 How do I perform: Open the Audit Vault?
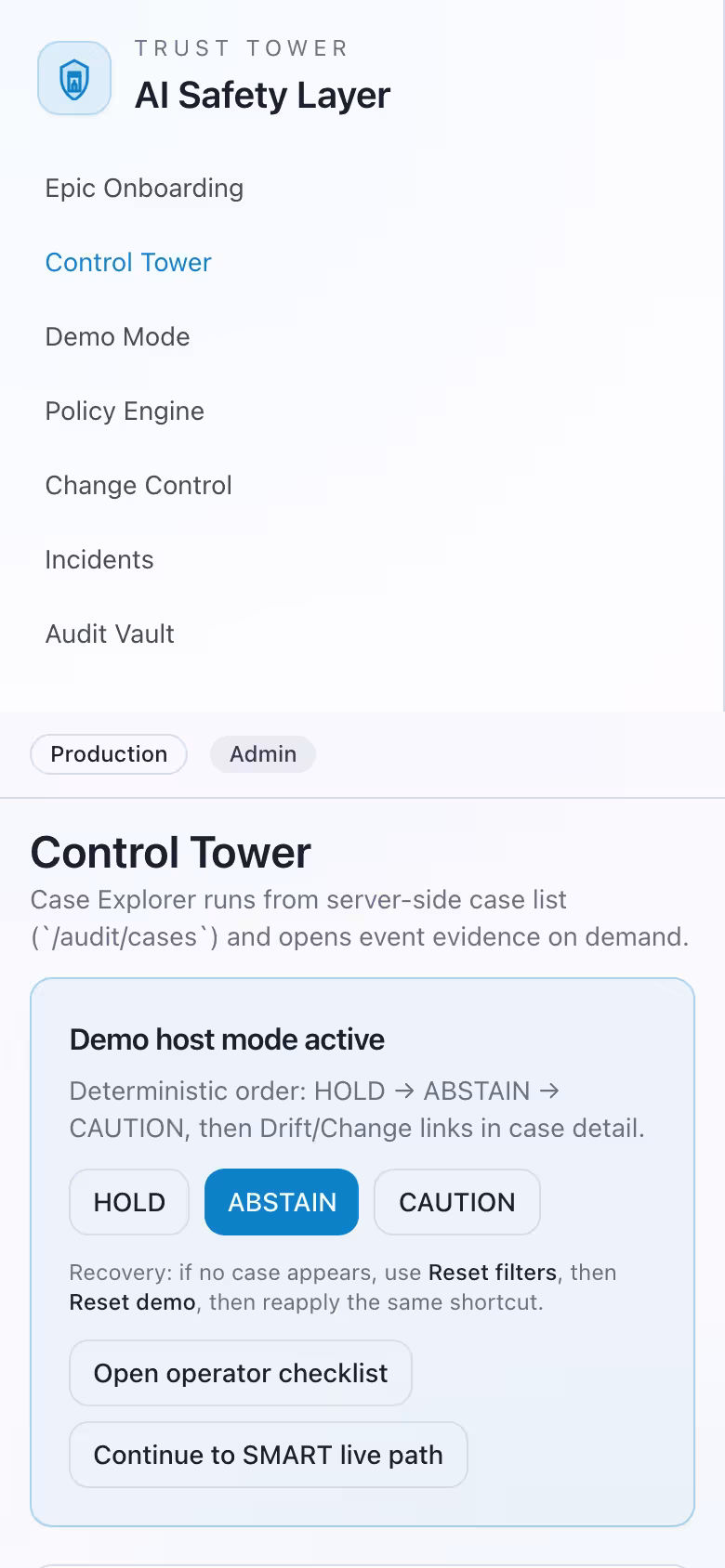(x=109, y=634)
